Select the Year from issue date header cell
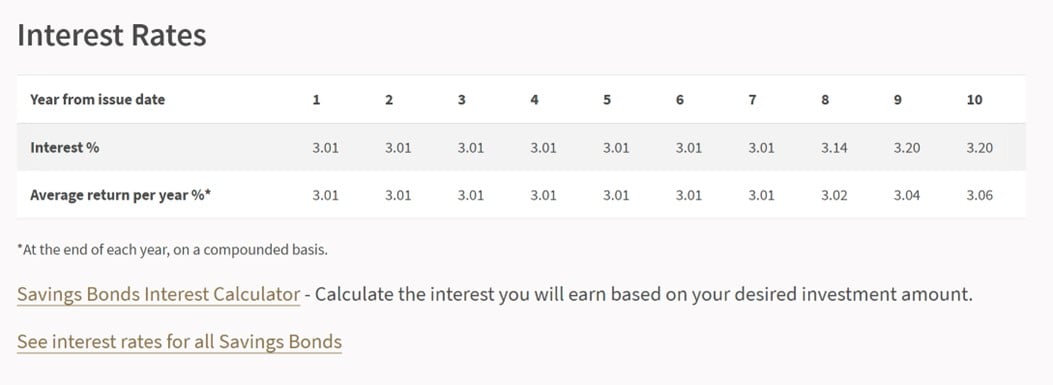 coord(97,99)
